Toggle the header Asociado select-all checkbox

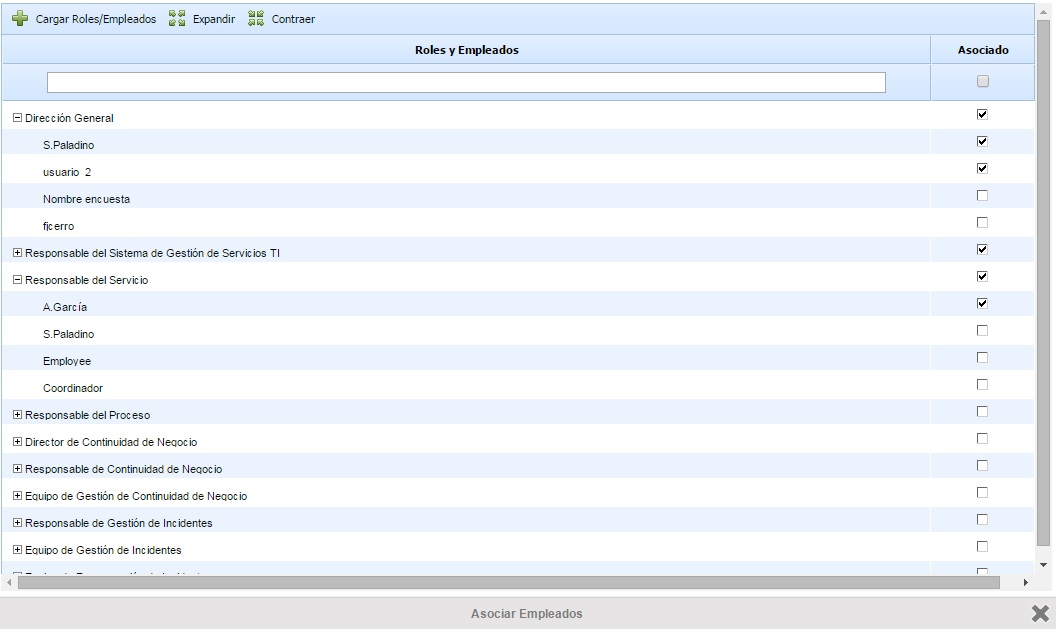tap(982, 82)
